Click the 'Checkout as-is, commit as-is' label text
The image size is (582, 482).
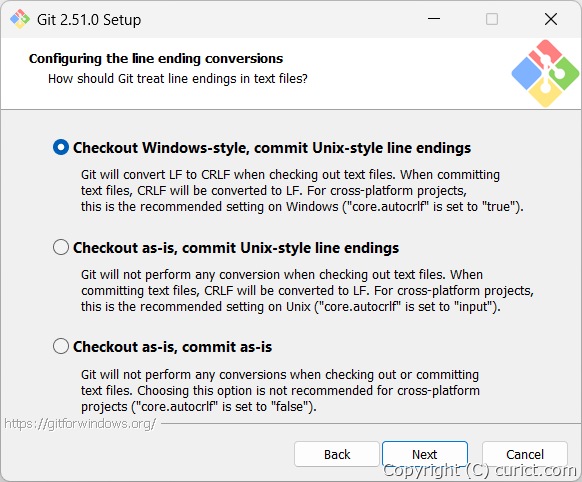(172, 347)
